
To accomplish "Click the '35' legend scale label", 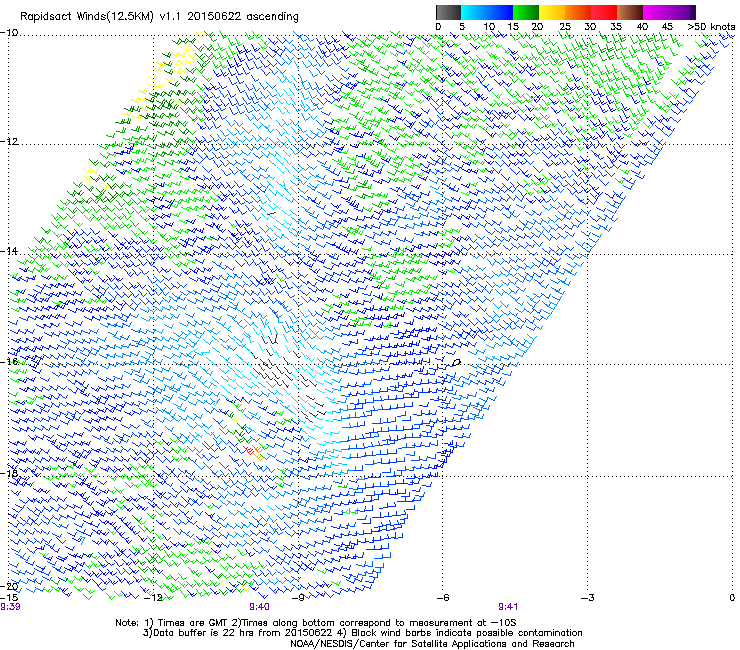I will pyautogui.click(x=616, y=27).
